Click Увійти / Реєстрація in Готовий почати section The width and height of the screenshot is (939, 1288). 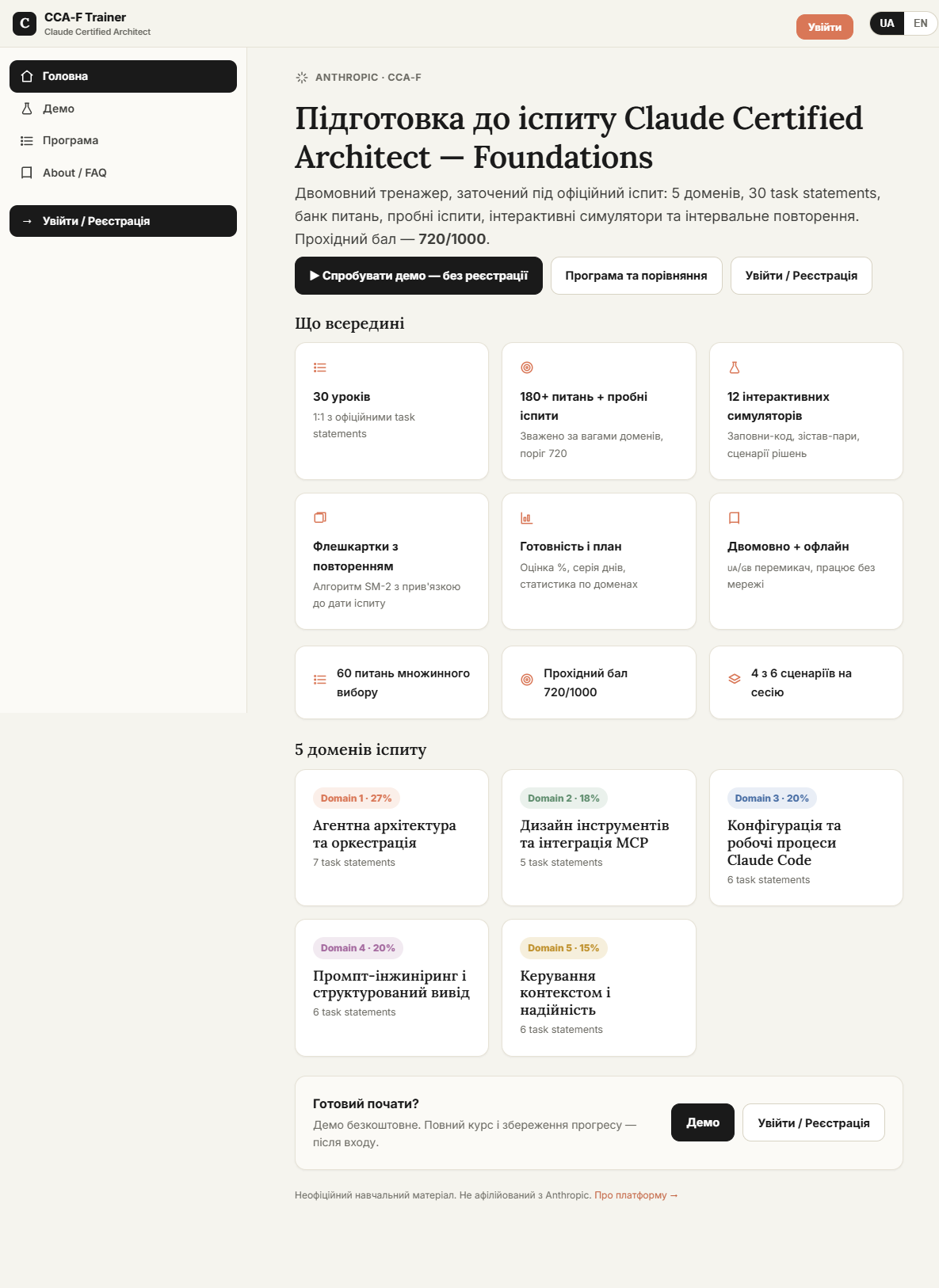tap(814, 1122)
